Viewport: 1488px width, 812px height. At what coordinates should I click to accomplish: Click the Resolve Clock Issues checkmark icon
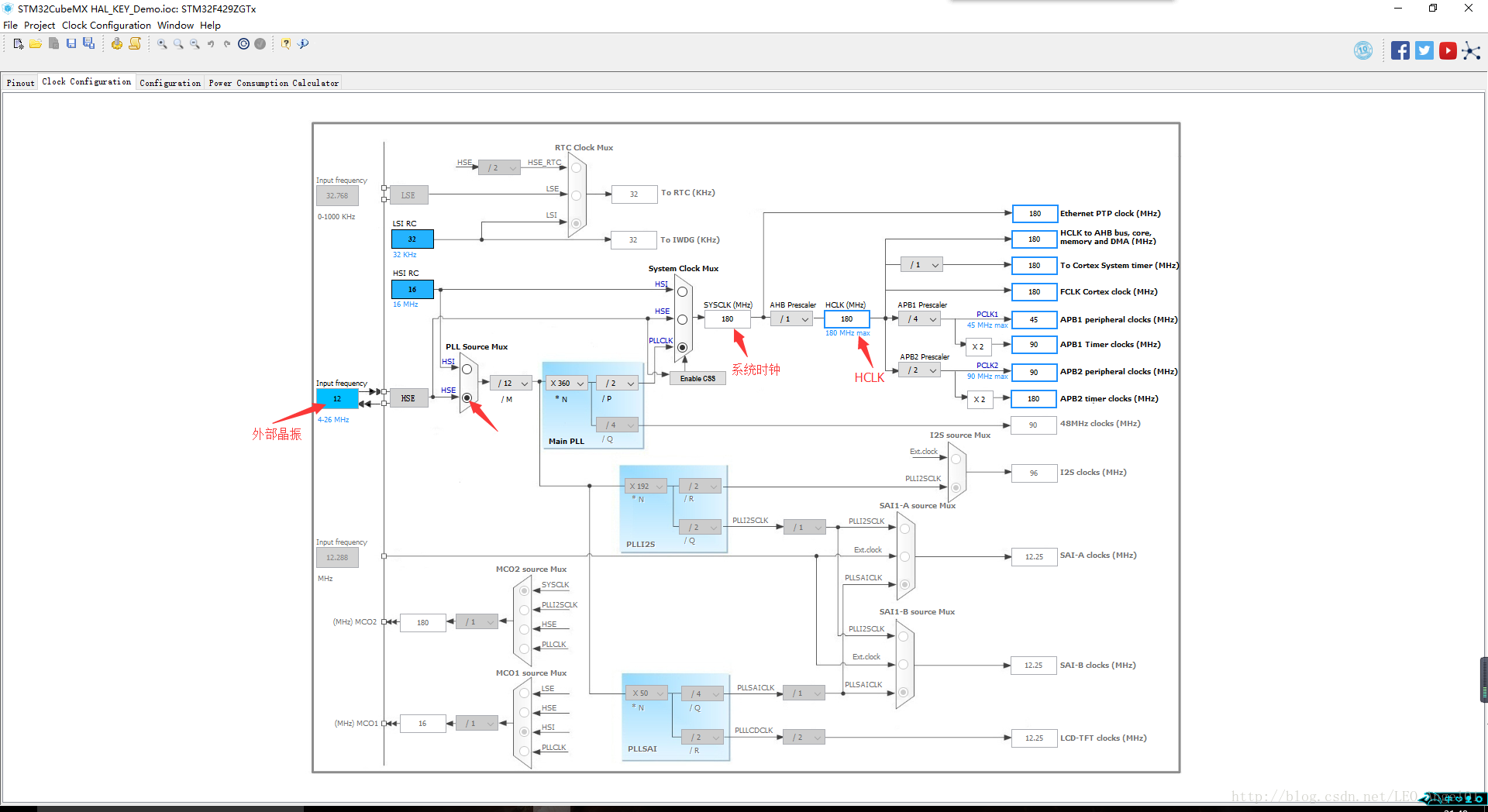[x=260, y=44]
